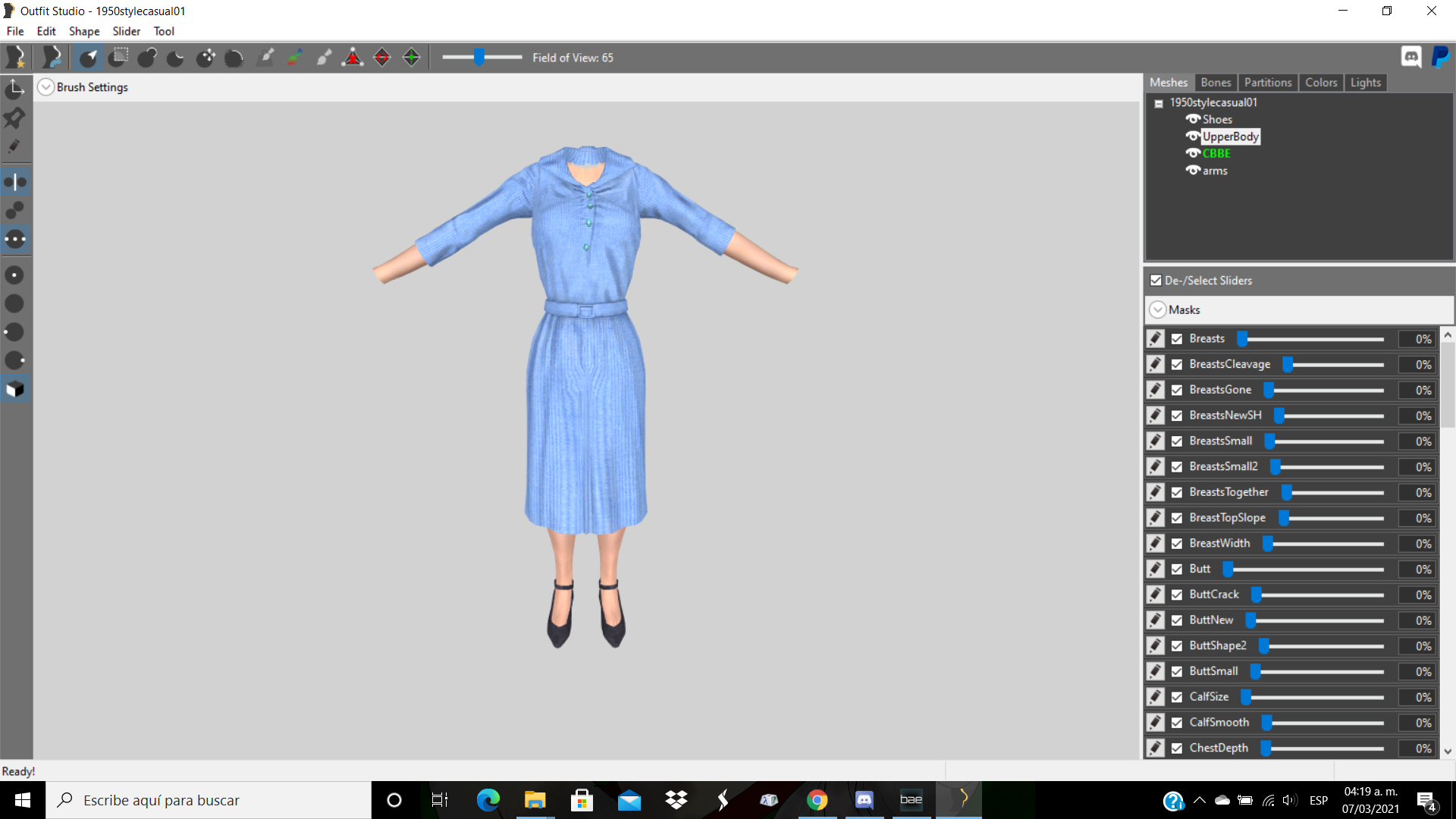
Task: Click the sidebar circle icon with a center dot
Action: click(15, 275)
